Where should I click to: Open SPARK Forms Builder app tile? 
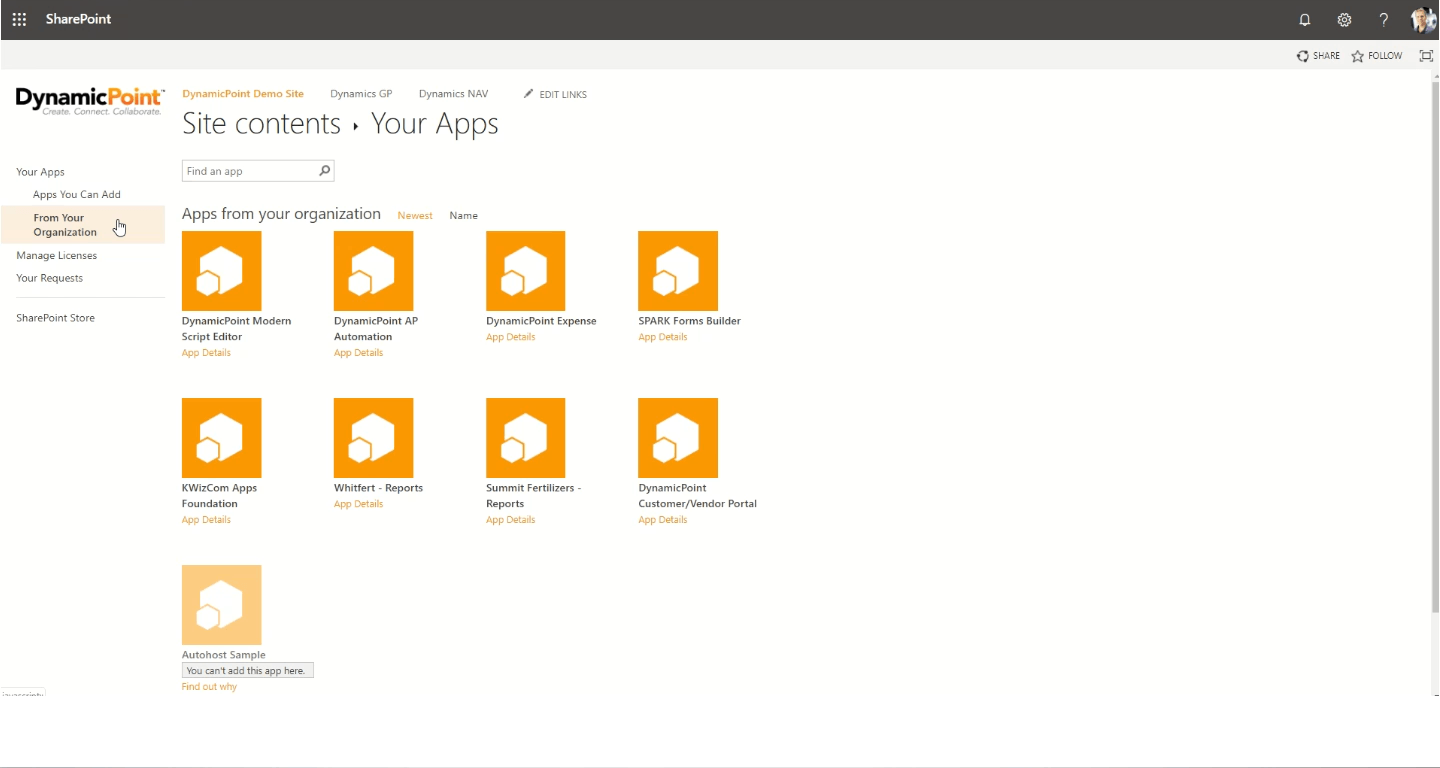point(678,271)
